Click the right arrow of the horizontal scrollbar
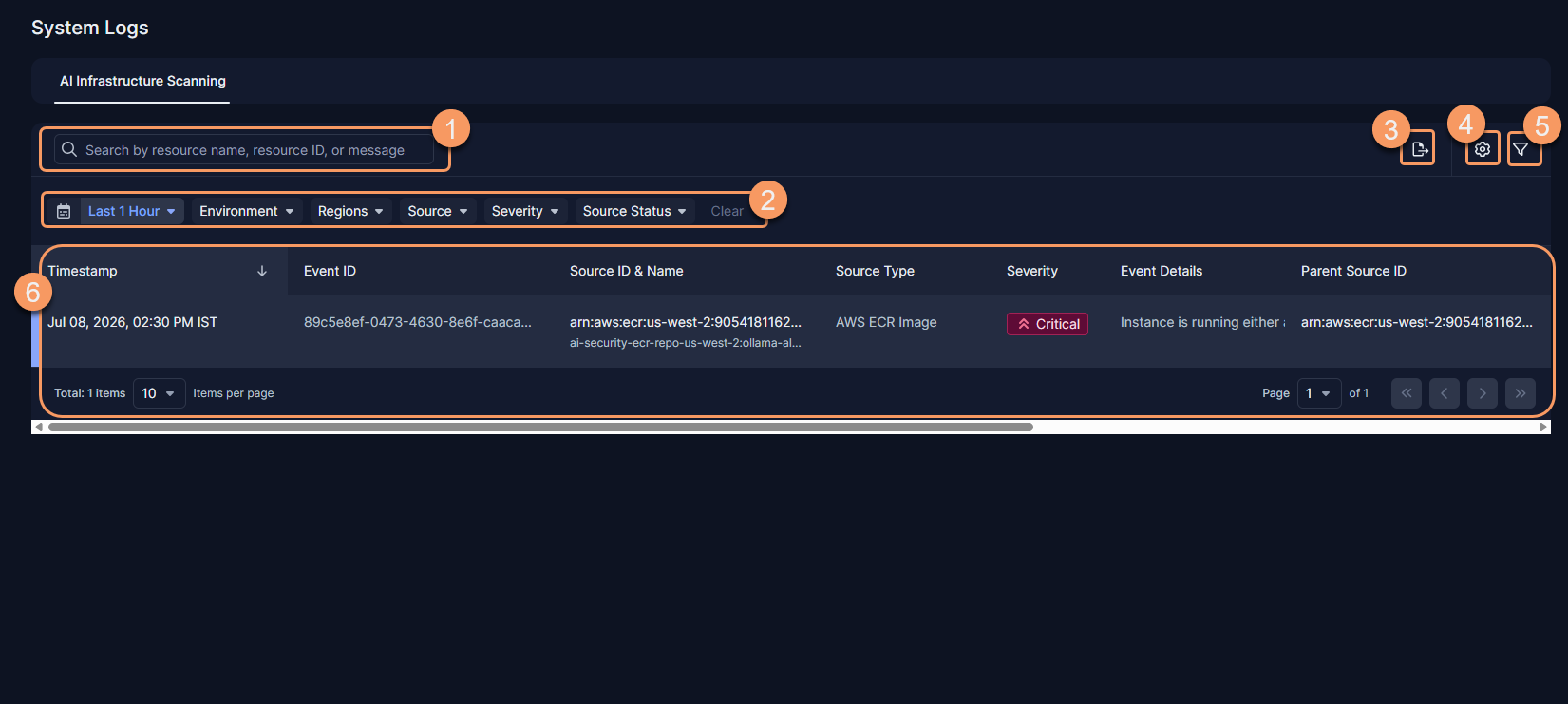 point(1543,428)
